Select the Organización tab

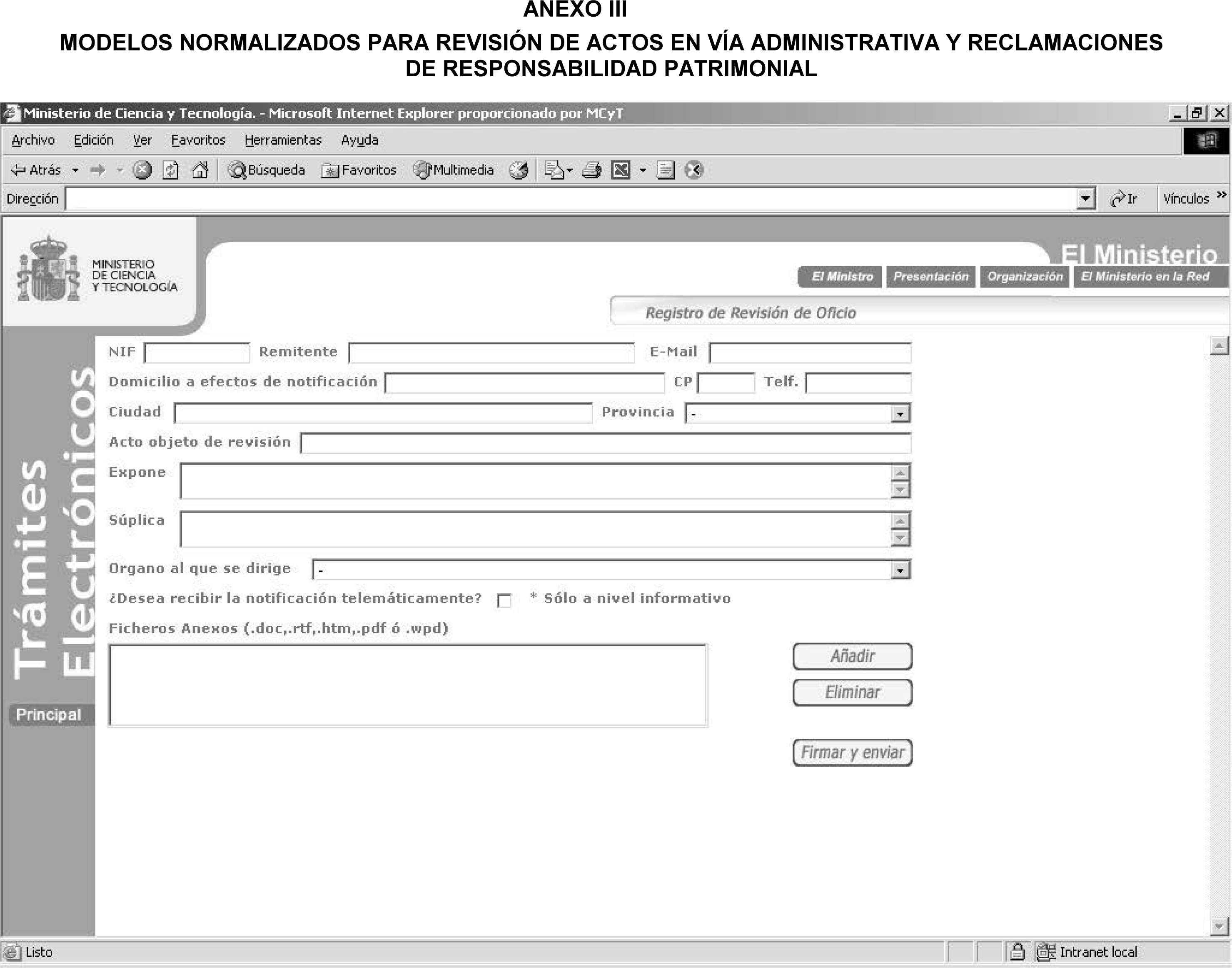[x=1025, y=277]
